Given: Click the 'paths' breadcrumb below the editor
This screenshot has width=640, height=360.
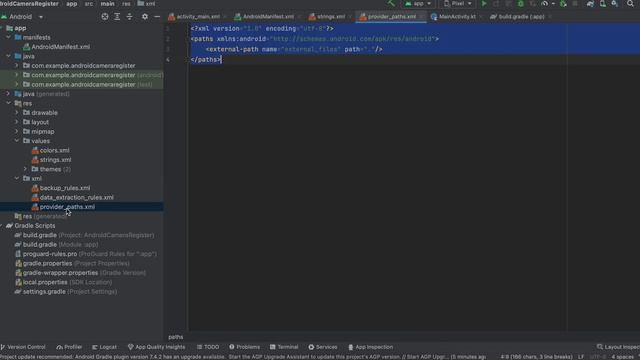Looking at the screenshot, I should [176, 337].
